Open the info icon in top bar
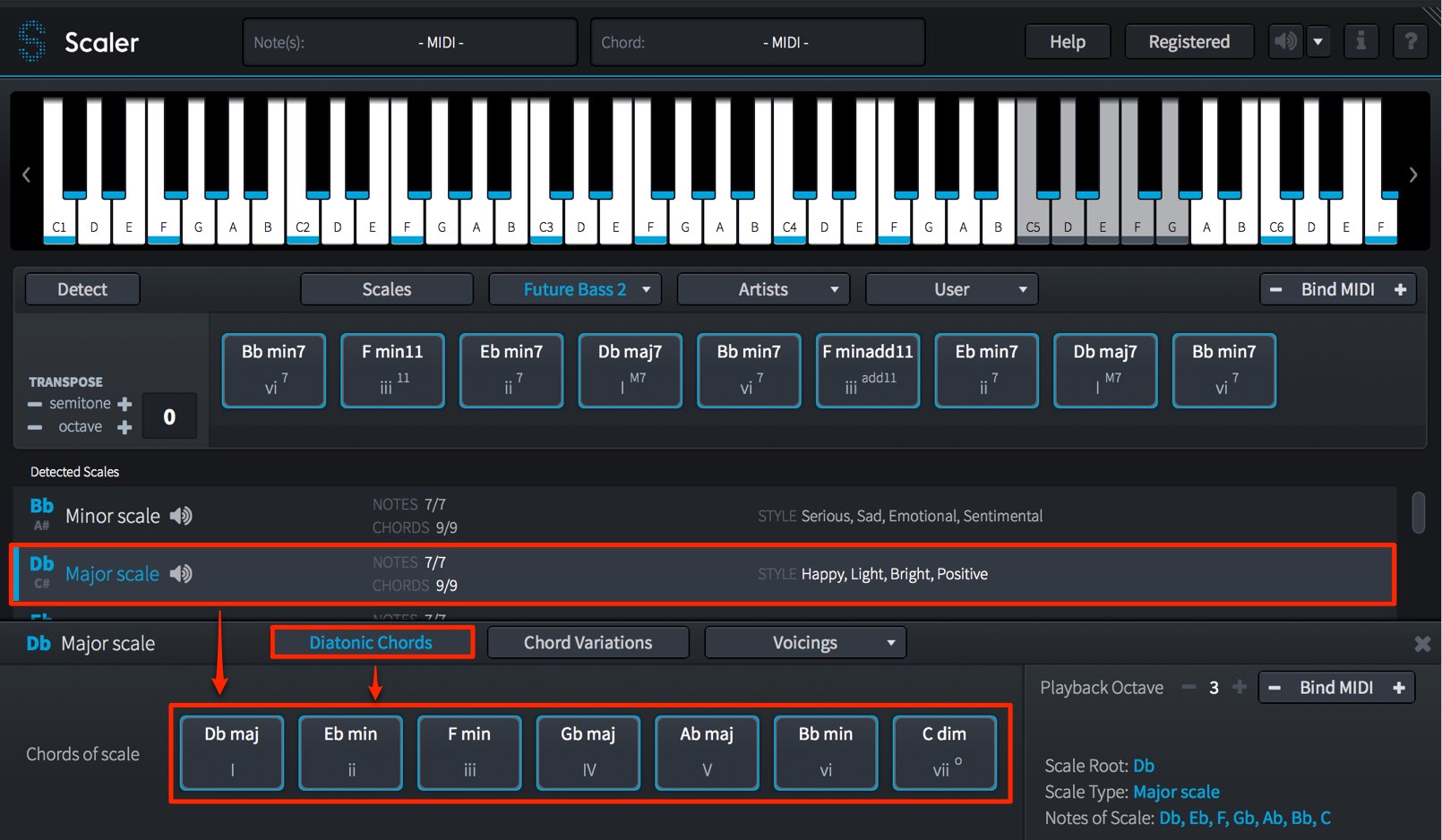Viewport: 1442px width, 840px height. pyautogui.click(x=1360, y=41)
